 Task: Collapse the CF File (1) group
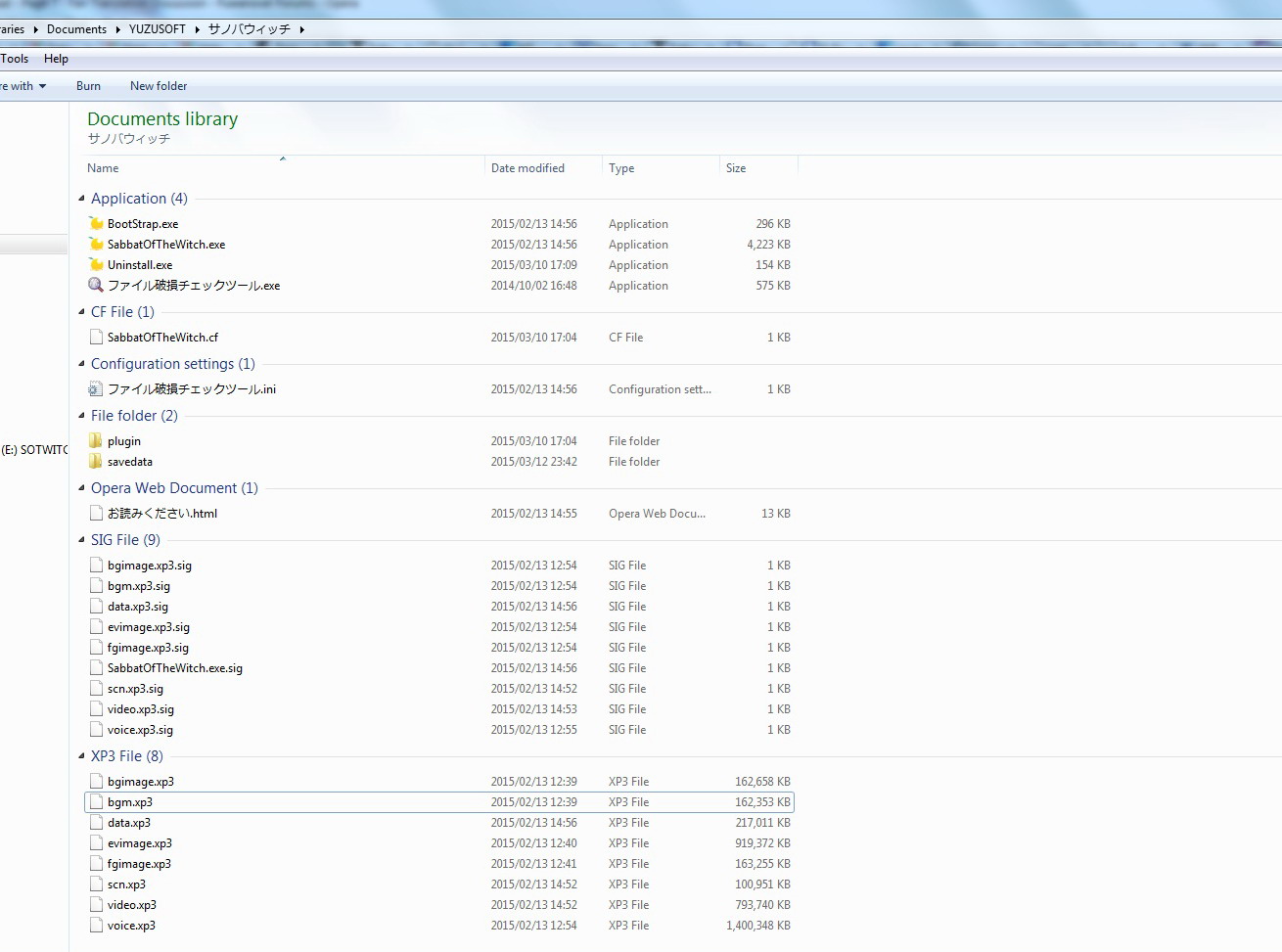tap(81, 312)
